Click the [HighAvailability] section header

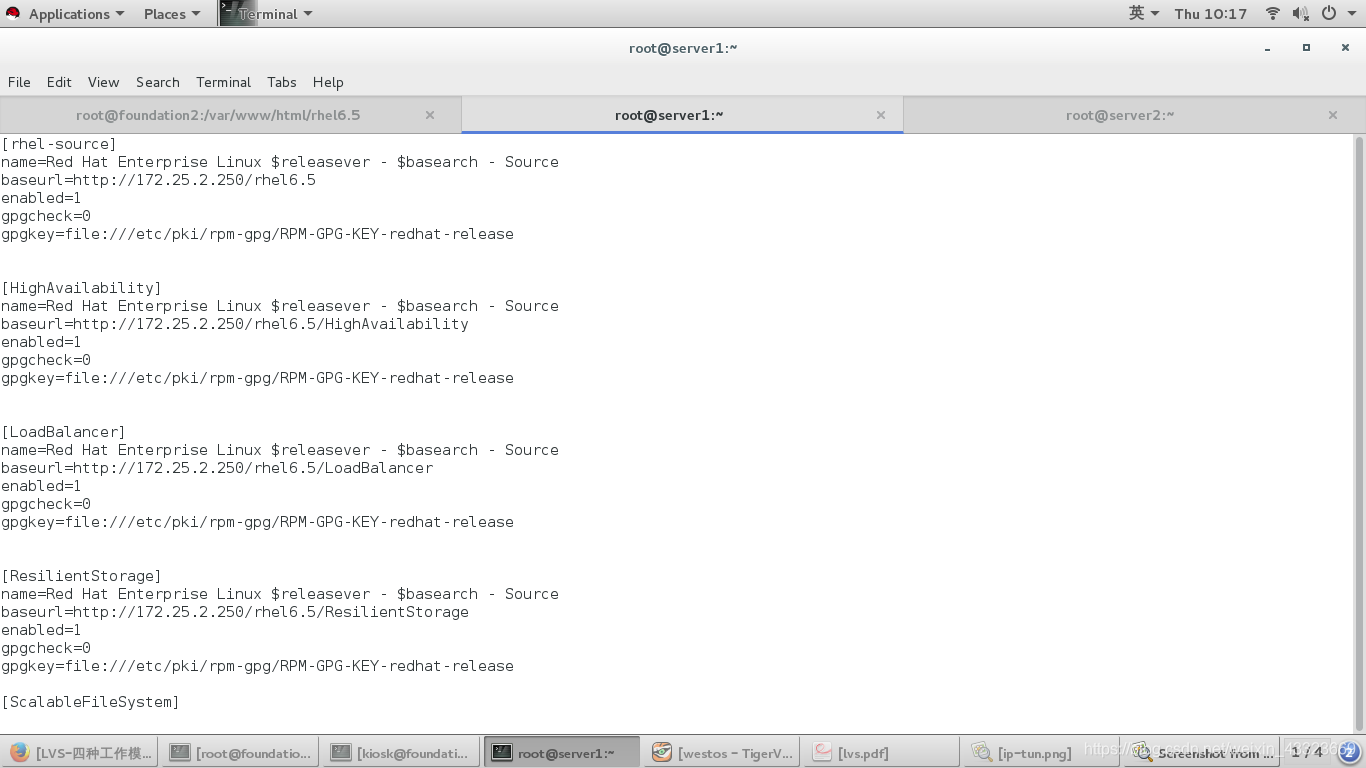[81, 288]
